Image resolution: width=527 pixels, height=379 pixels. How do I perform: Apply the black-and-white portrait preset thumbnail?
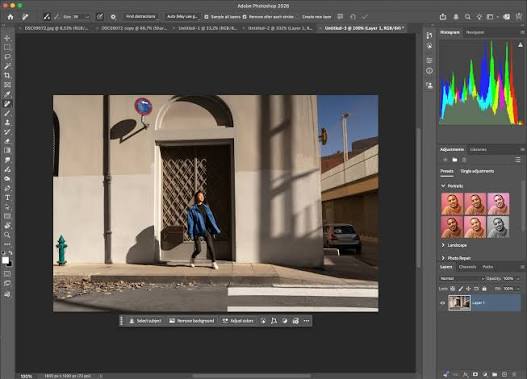pyautogui.click(x=498, y=227)
